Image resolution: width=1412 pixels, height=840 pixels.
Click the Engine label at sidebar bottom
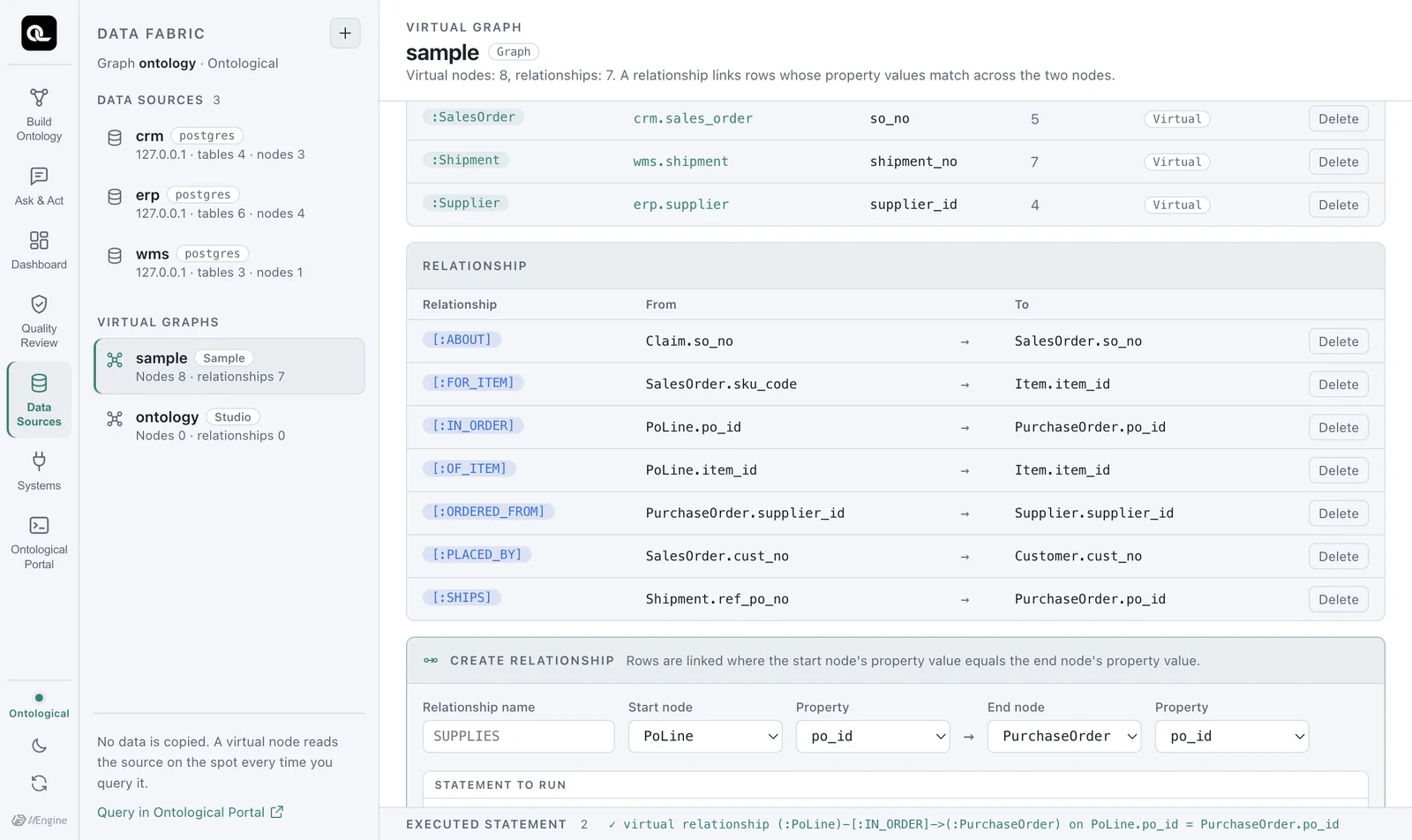tap(39, 821)
